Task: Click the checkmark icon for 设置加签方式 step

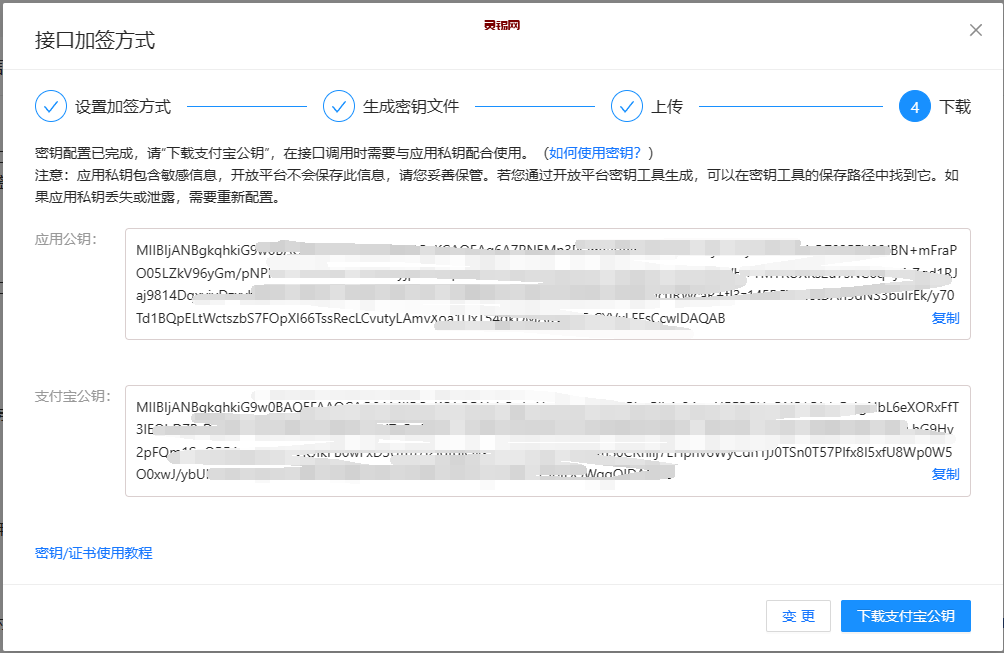Action: (51, 106)
